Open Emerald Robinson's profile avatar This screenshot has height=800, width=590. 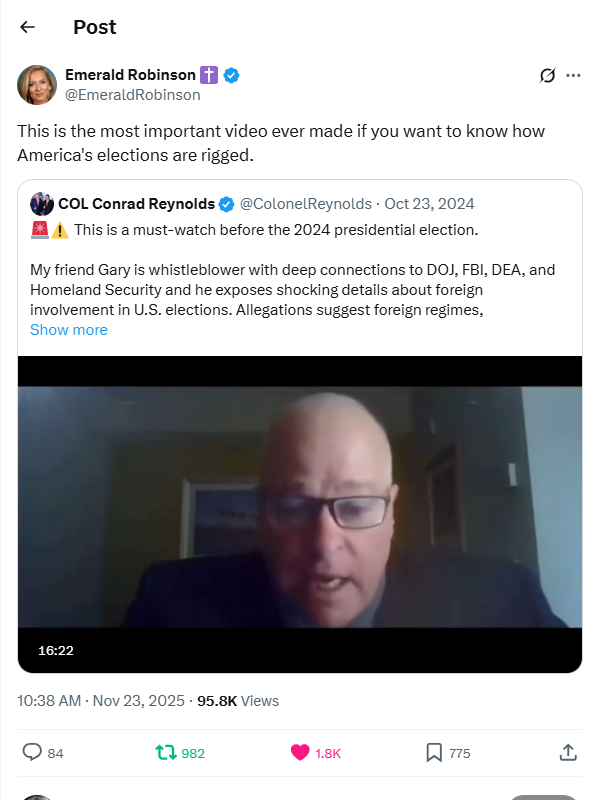pos(37,85)
